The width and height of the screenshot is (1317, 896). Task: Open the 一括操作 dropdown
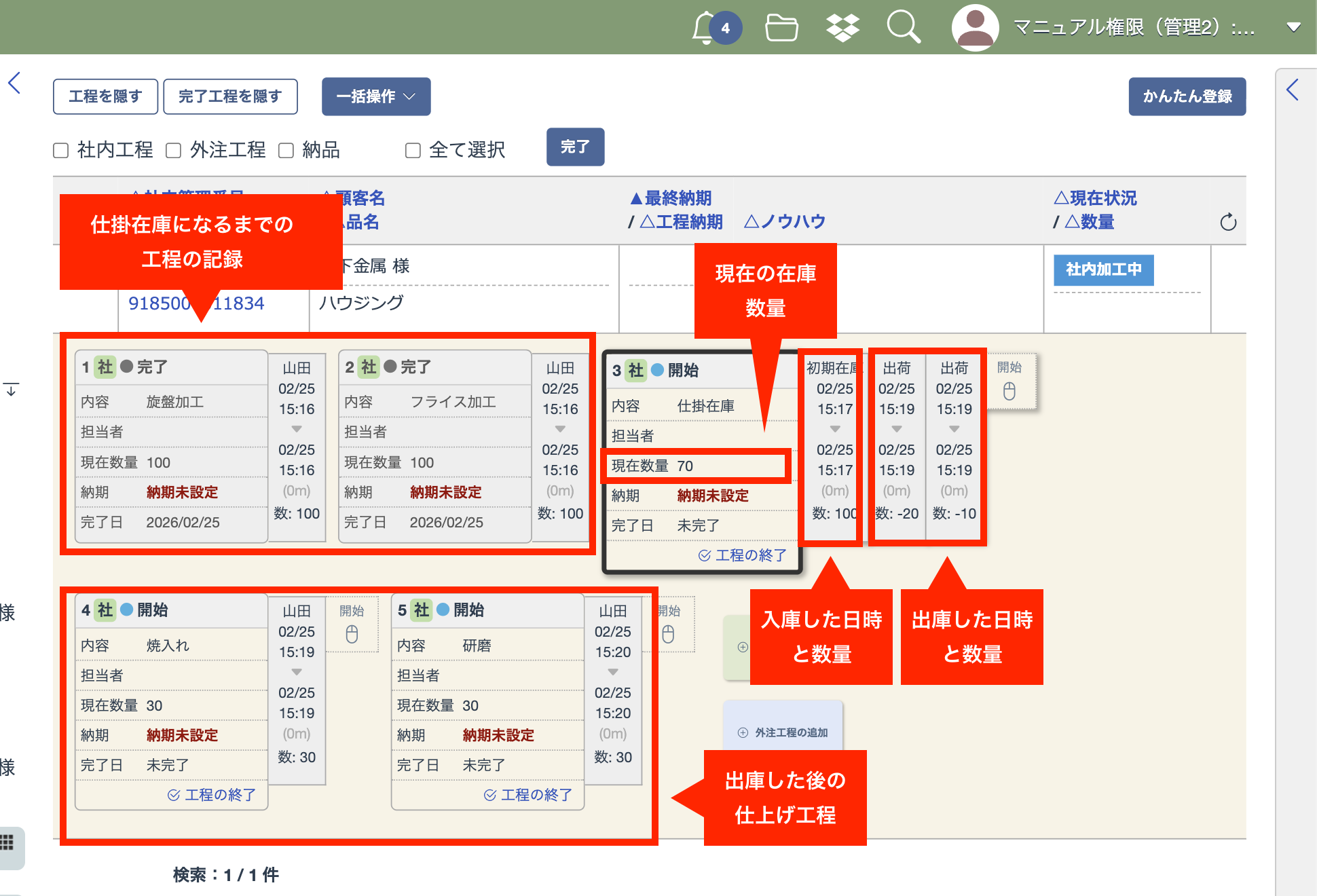(376, 96)
